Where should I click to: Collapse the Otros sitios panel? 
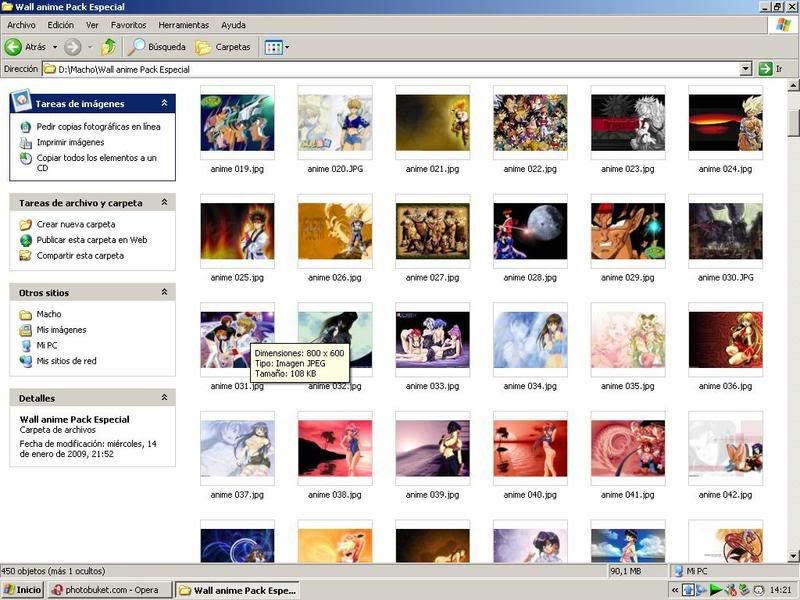[164, 292]
